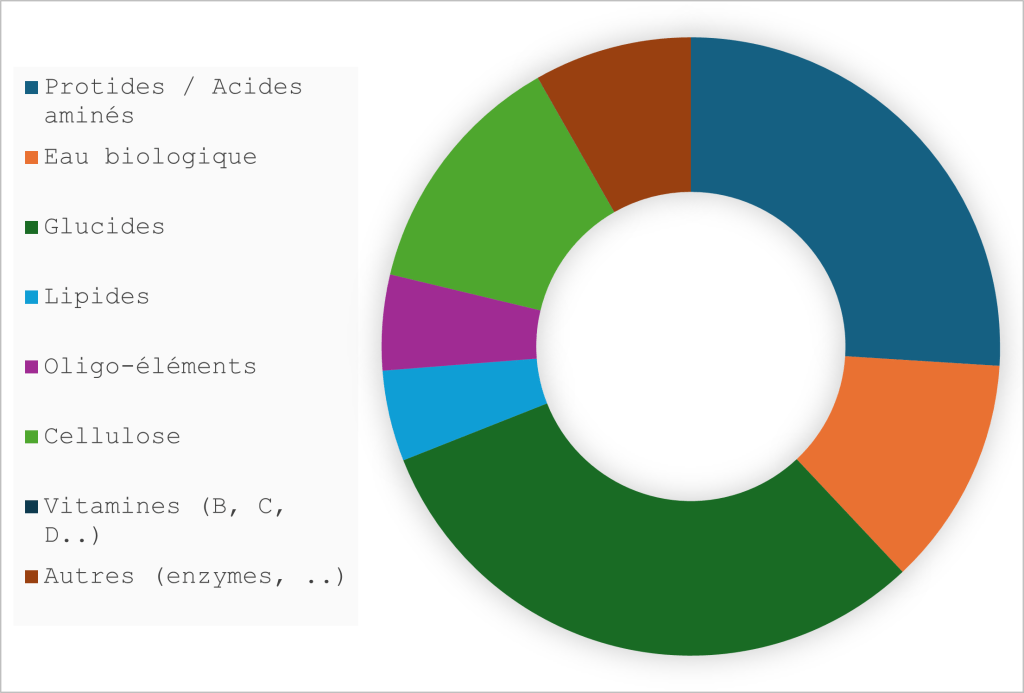Click the "Protides / Acides aminés" legend label
This screenshot has width=1024, height=693.
coord(172,100)
